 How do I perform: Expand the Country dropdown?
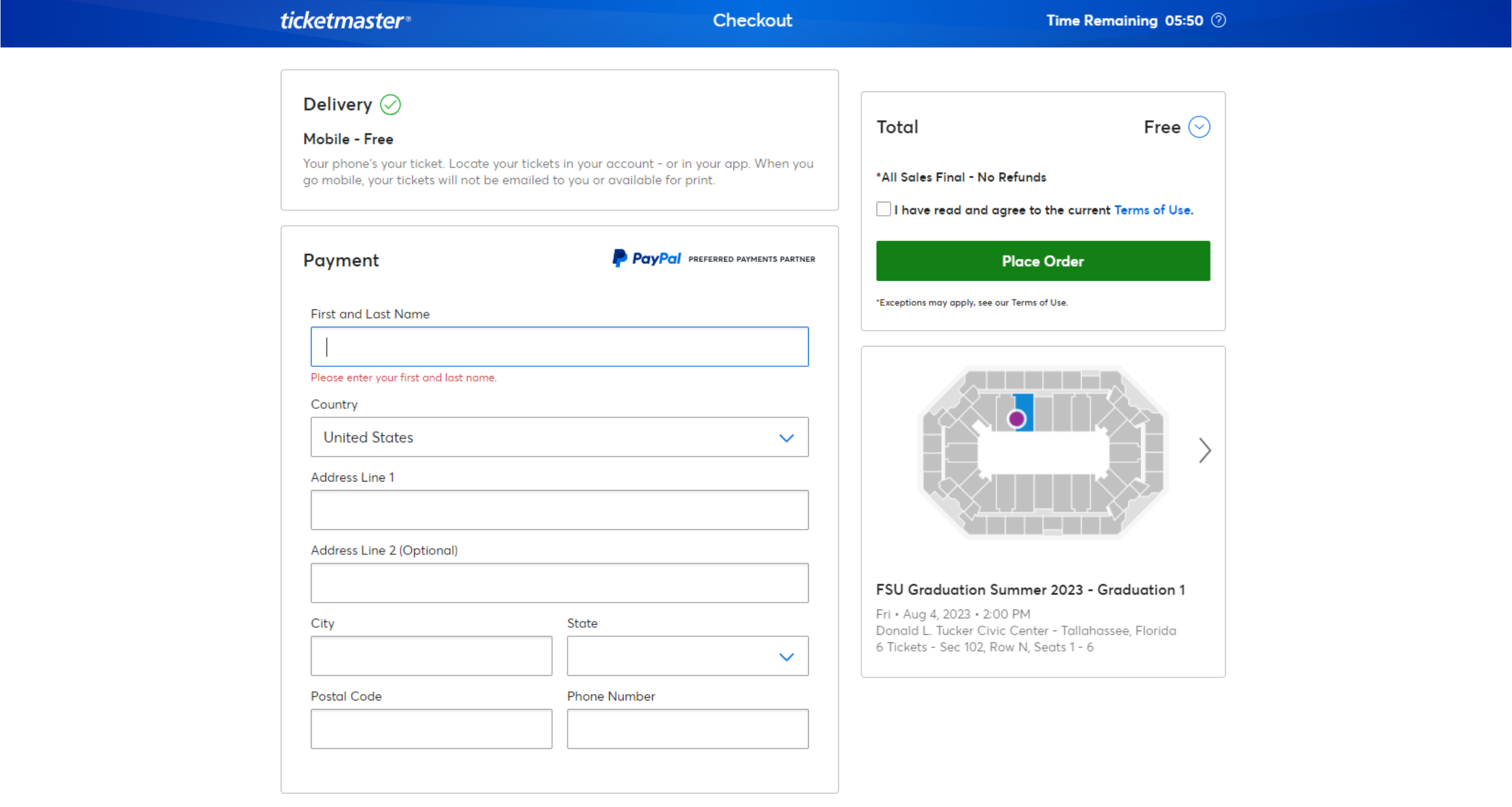787,437
